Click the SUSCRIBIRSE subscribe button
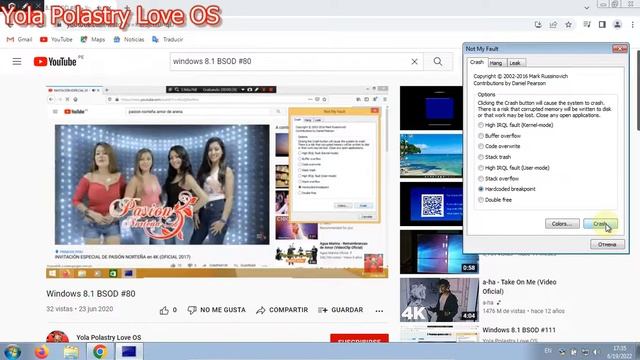This screenshot has height=360, width=640. tap(359, 338)
